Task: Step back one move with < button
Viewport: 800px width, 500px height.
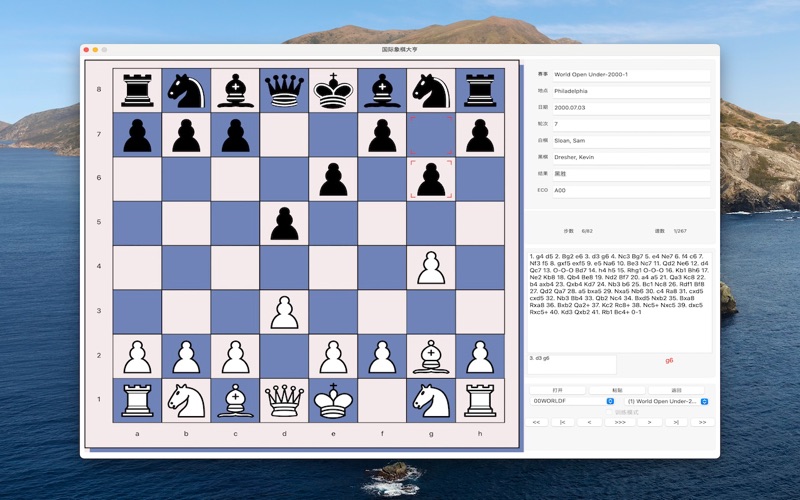Action: 589,422
